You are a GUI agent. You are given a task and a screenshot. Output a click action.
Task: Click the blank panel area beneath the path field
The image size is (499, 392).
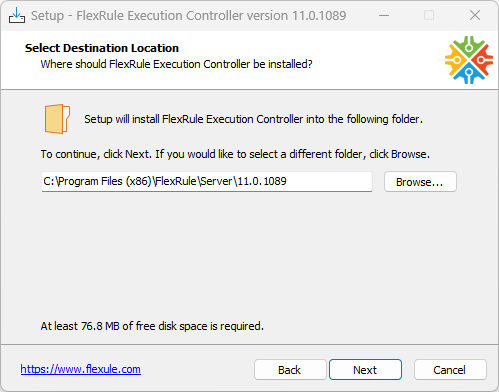coord(249,253)
